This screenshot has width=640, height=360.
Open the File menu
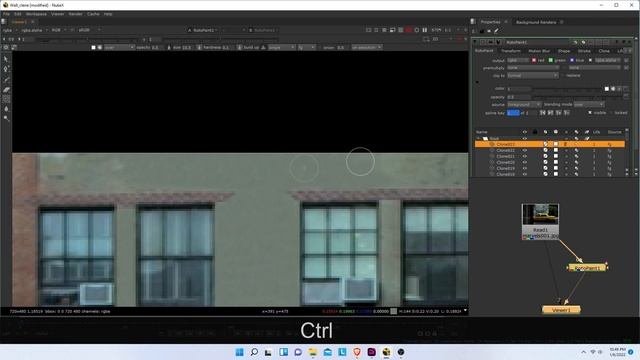coord(6,14)
